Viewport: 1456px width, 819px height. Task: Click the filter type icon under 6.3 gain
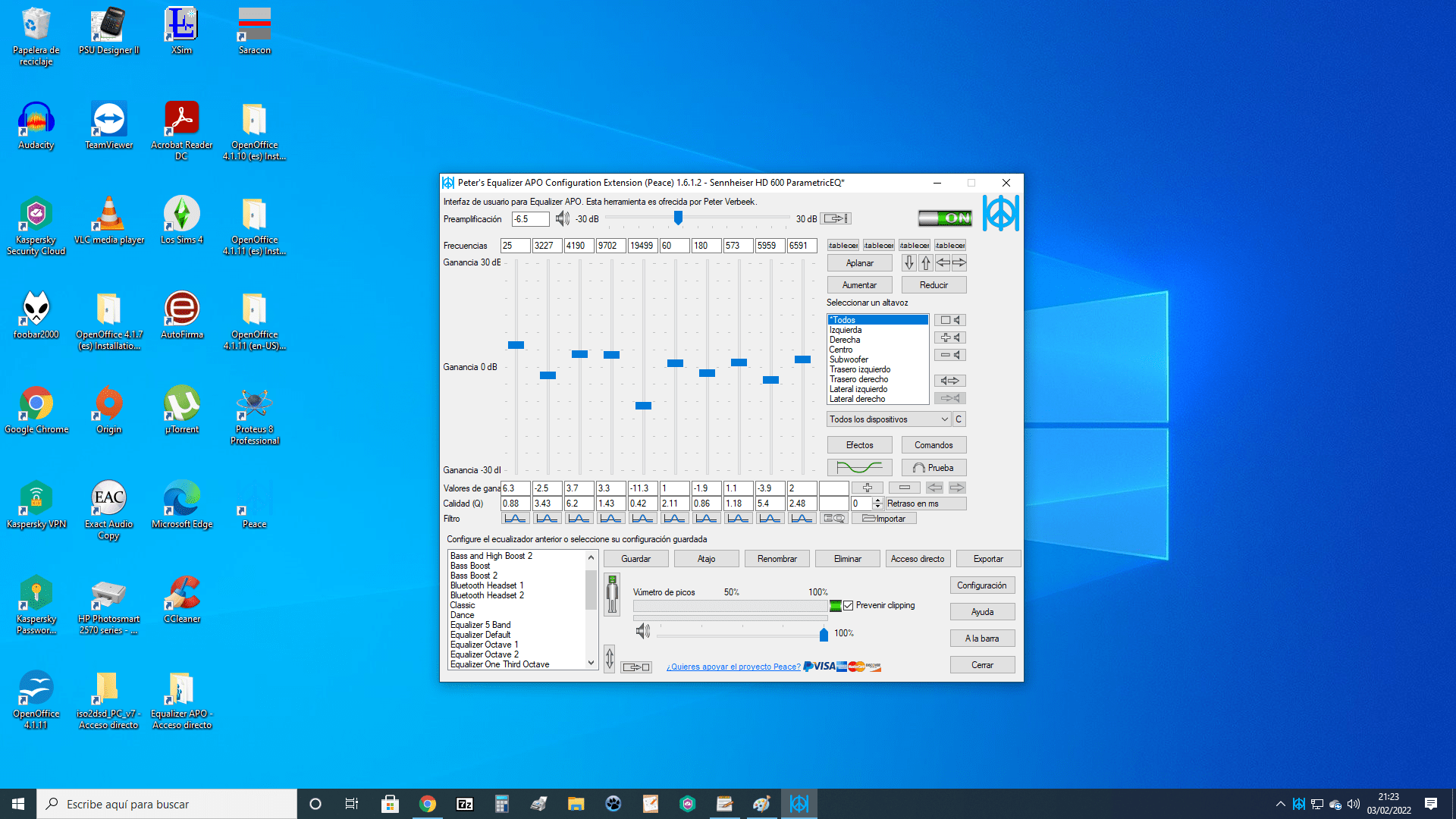pos(515,519)
